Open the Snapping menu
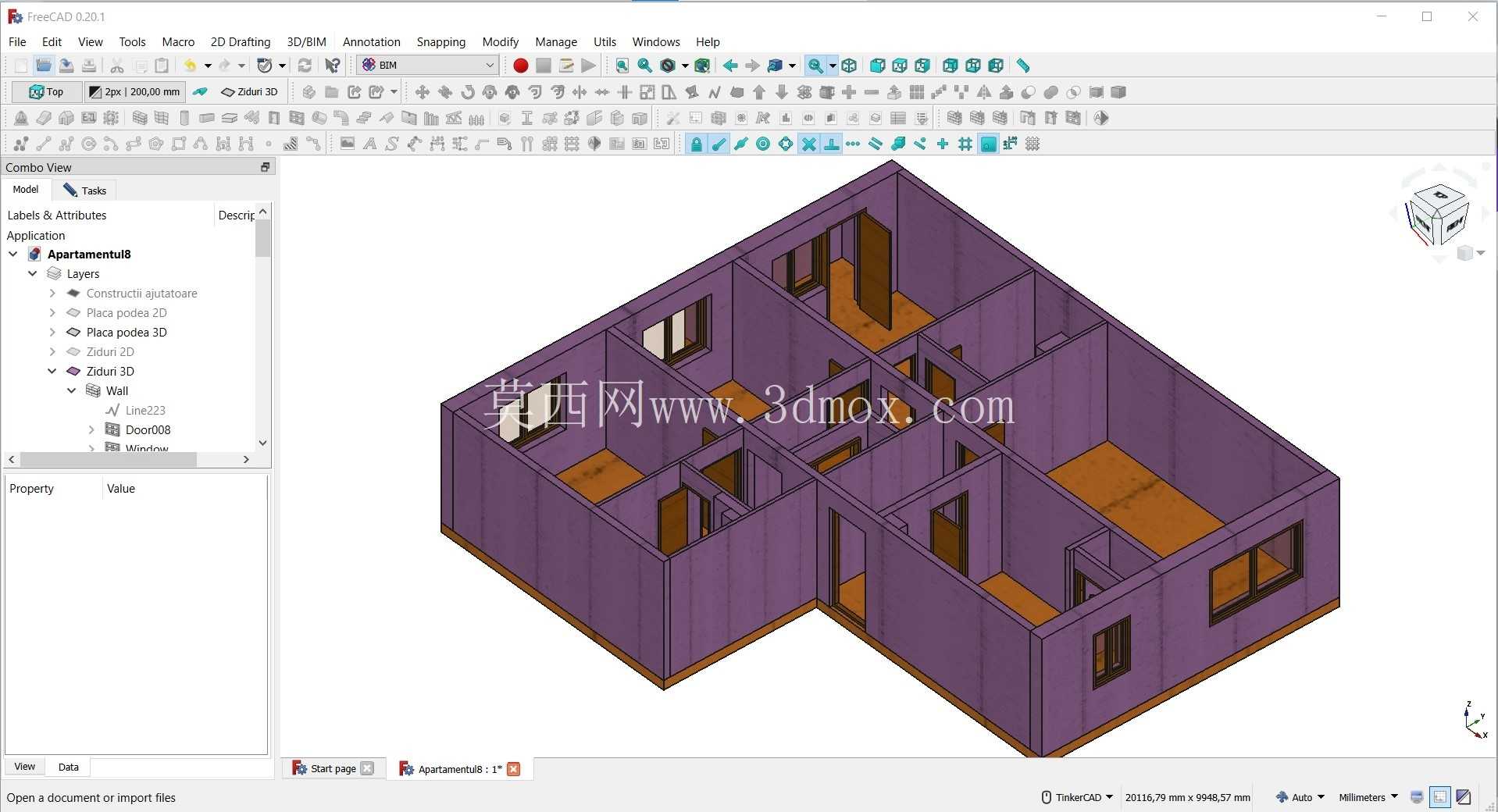This screenshot has width=1498, height=812. (440, 42)
